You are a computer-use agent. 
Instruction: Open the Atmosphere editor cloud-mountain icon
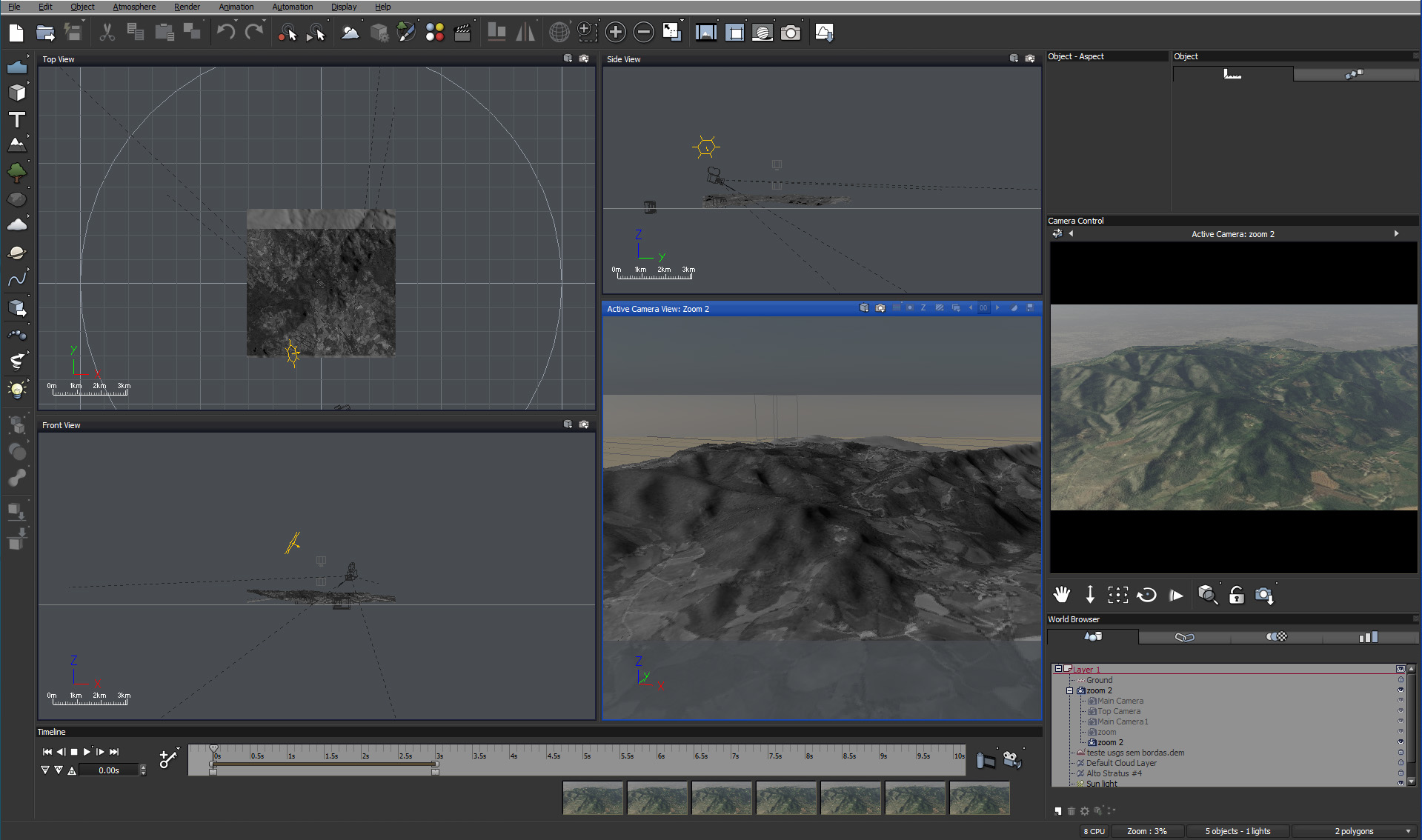point(350,33)
